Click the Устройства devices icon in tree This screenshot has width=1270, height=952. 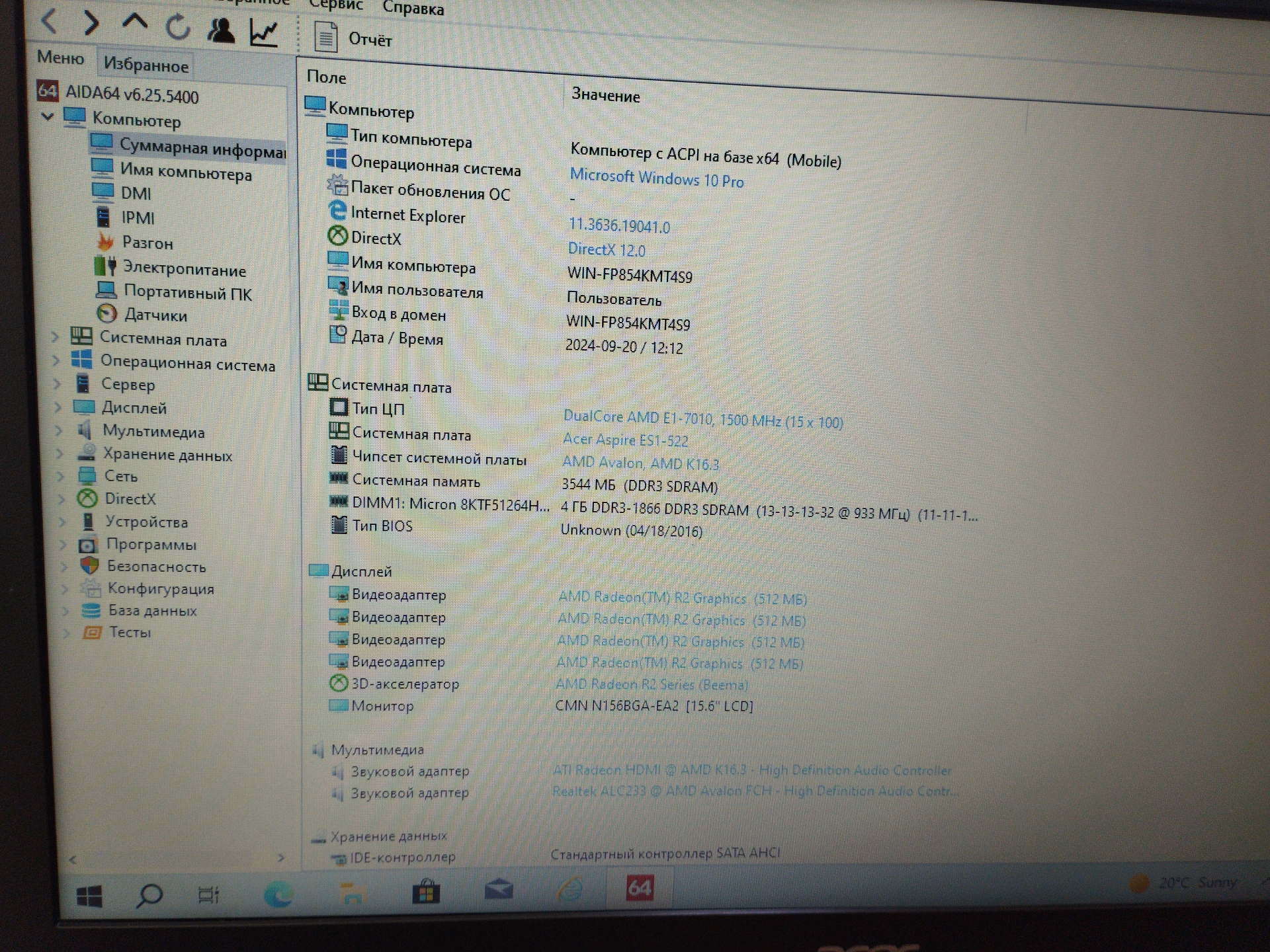[87, 521]
